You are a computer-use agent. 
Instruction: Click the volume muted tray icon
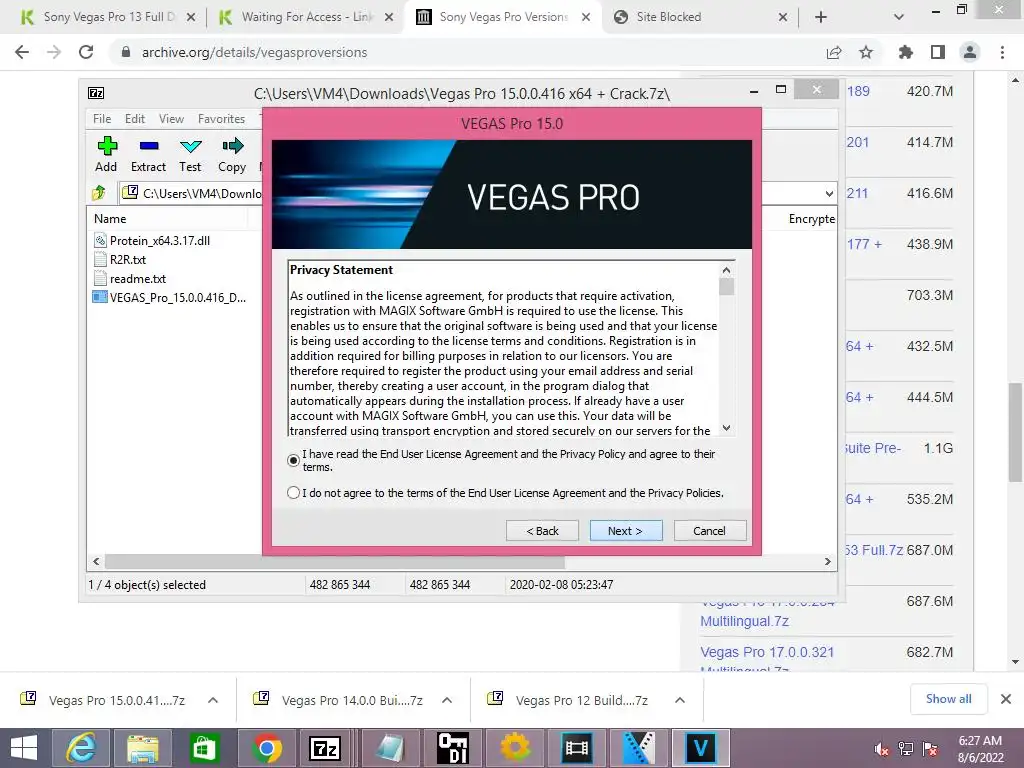point(881,749)
